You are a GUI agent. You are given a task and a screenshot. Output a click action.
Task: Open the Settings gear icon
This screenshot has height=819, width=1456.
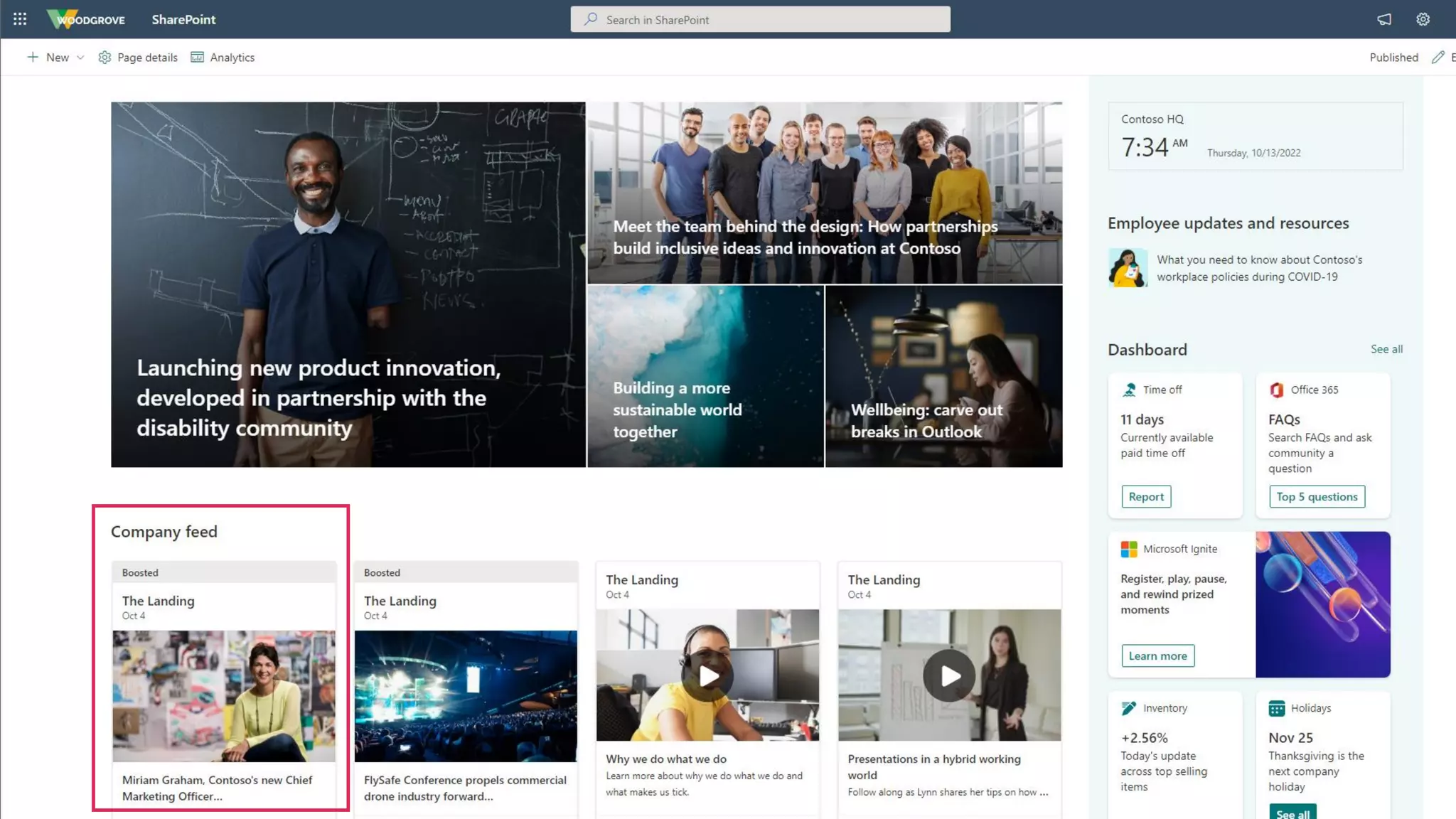click(1423, 19)
